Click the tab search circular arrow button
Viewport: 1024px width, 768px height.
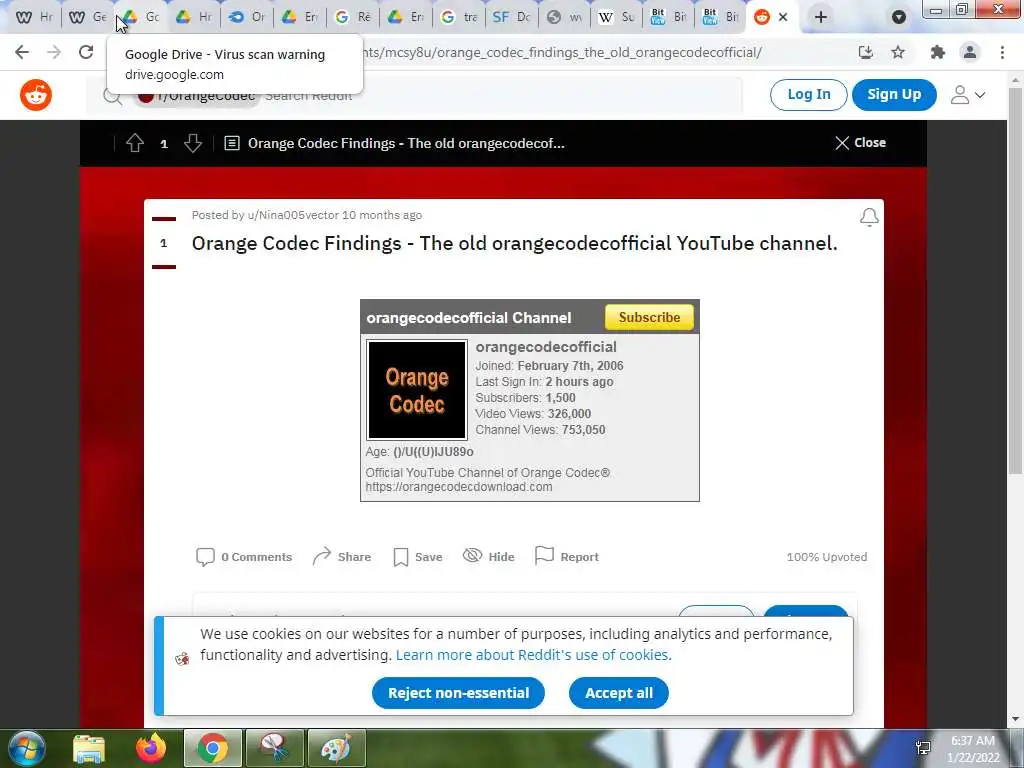coord(899,18)
